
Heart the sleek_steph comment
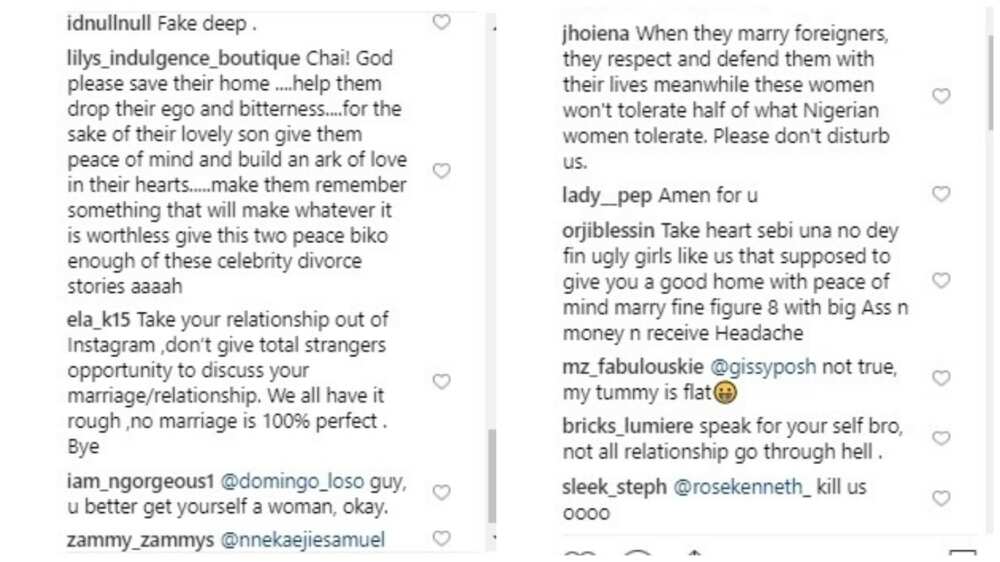[x=941, y=498]
